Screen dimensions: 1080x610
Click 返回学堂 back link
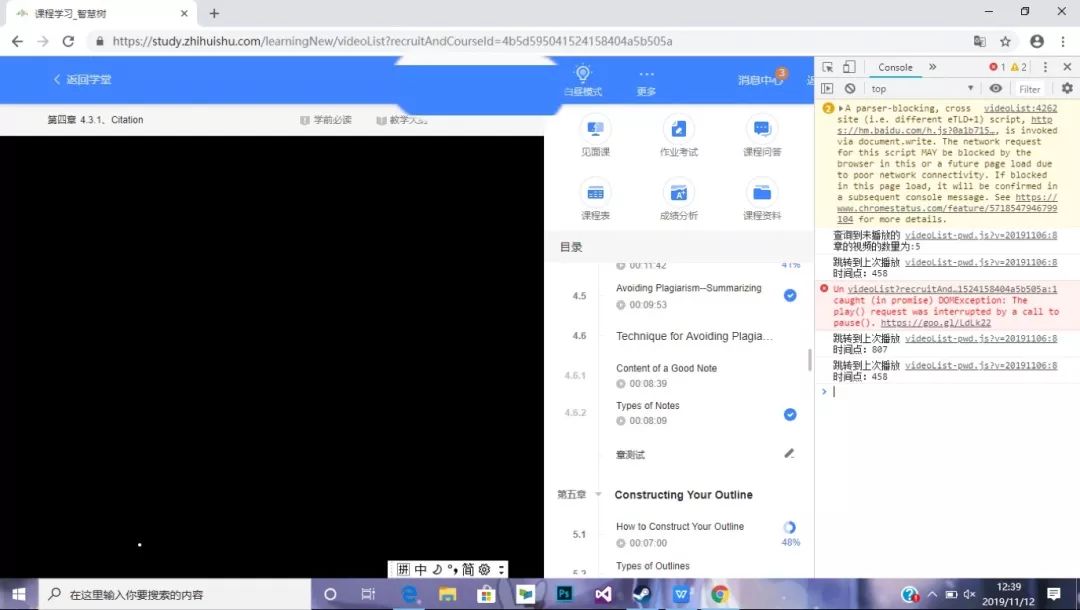pos(82,80)
